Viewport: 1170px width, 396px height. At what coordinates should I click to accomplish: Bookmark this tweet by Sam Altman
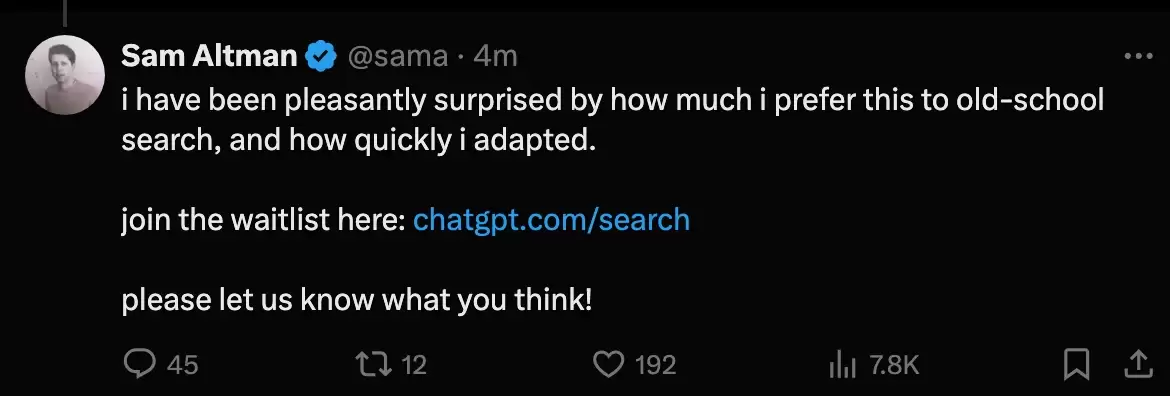coord(1076,364)
